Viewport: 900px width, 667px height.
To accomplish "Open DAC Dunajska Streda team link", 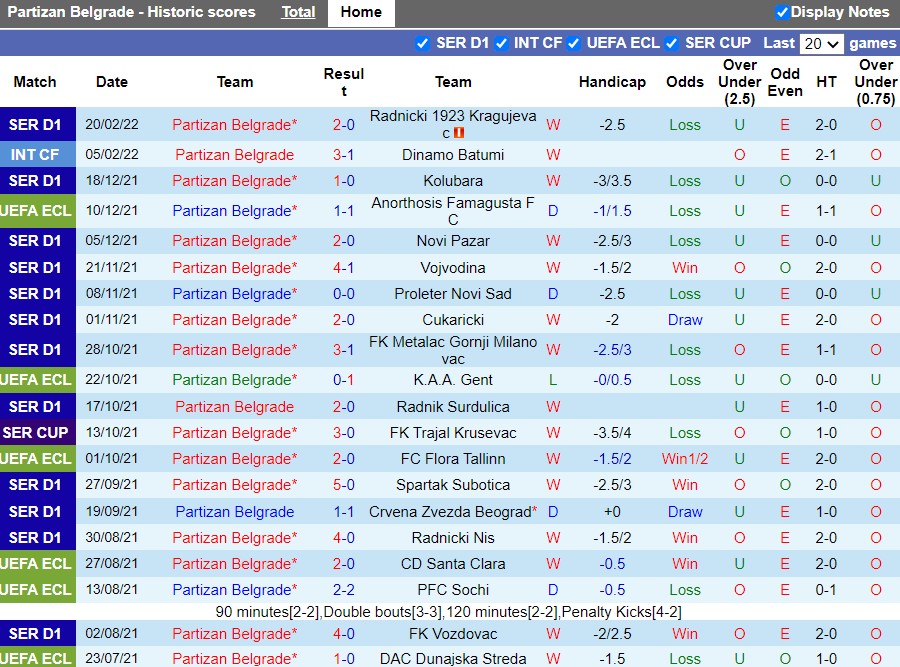I will 453,659.
